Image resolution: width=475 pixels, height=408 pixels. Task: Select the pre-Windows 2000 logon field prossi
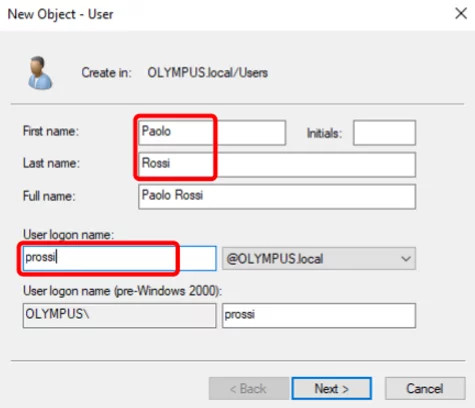coord(319,315)
